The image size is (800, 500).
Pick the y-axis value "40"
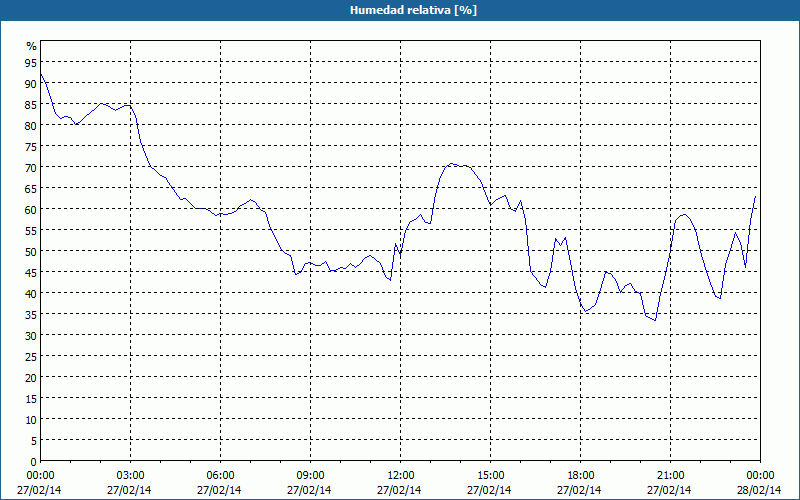pos(31,293)
